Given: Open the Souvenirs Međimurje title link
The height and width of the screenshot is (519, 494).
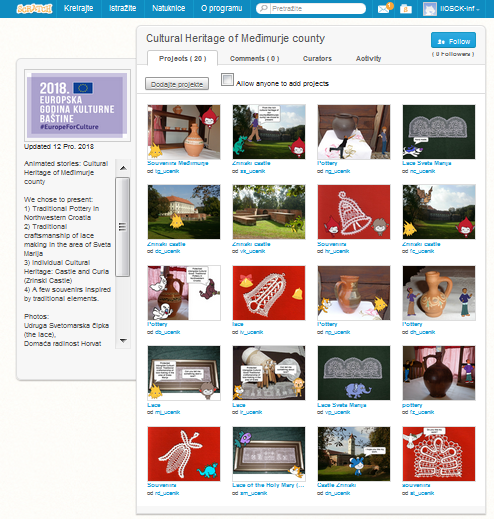Looking at the screenshot, I should [x=178, y=163].
